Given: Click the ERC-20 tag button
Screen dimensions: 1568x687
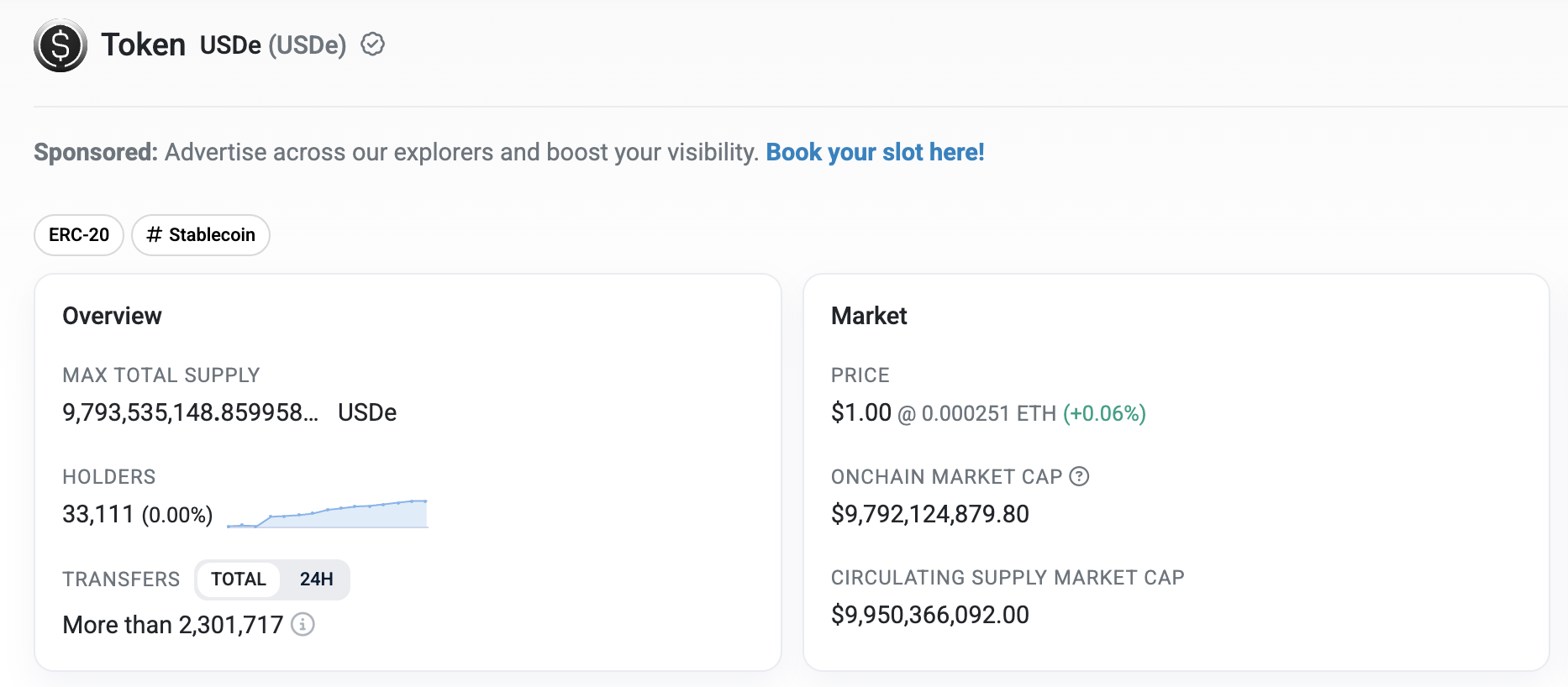Looking at the screenshot, I should (x=79, y=235).
